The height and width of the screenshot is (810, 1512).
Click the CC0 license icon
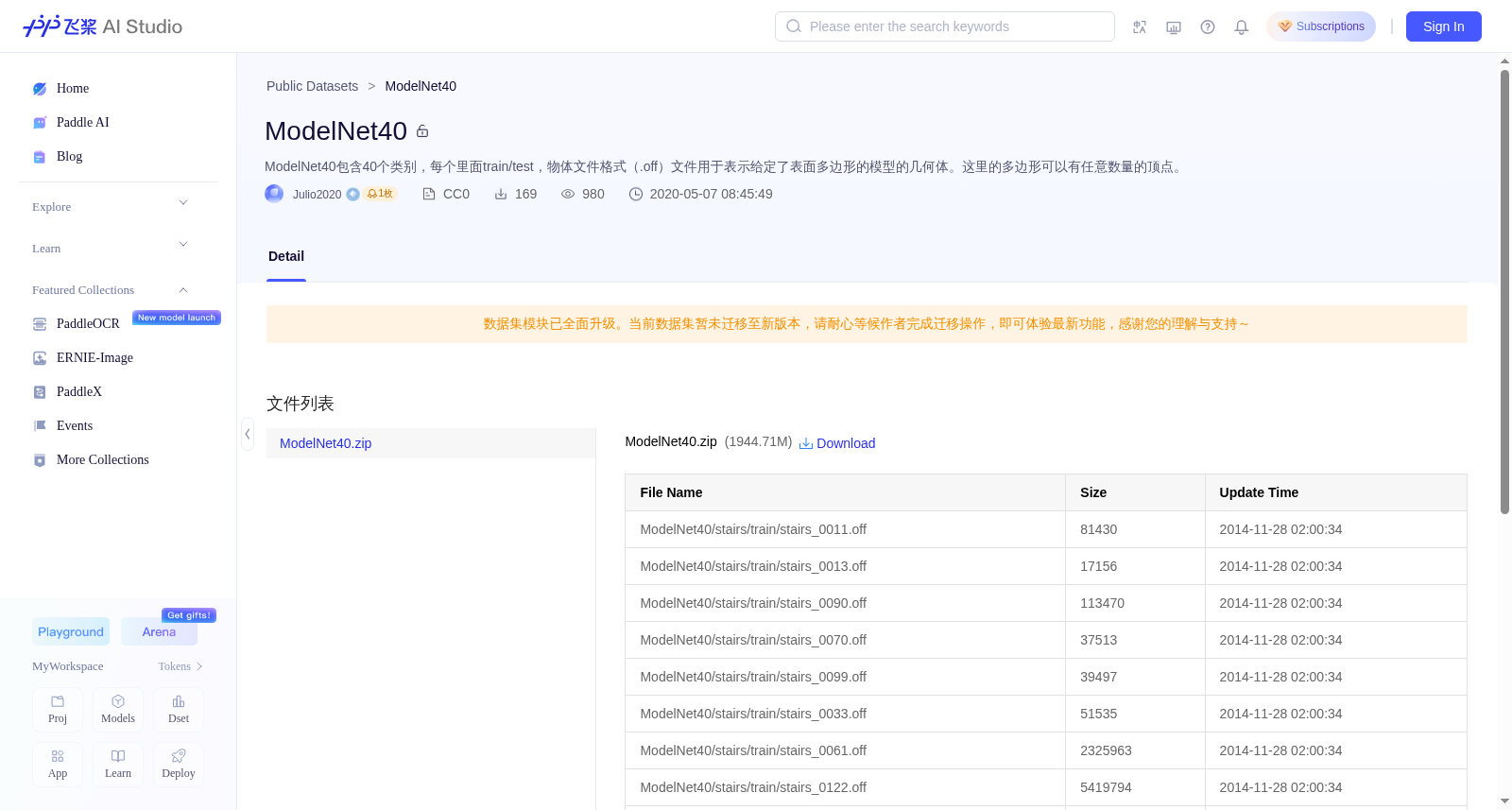click(x=429, y=194)
